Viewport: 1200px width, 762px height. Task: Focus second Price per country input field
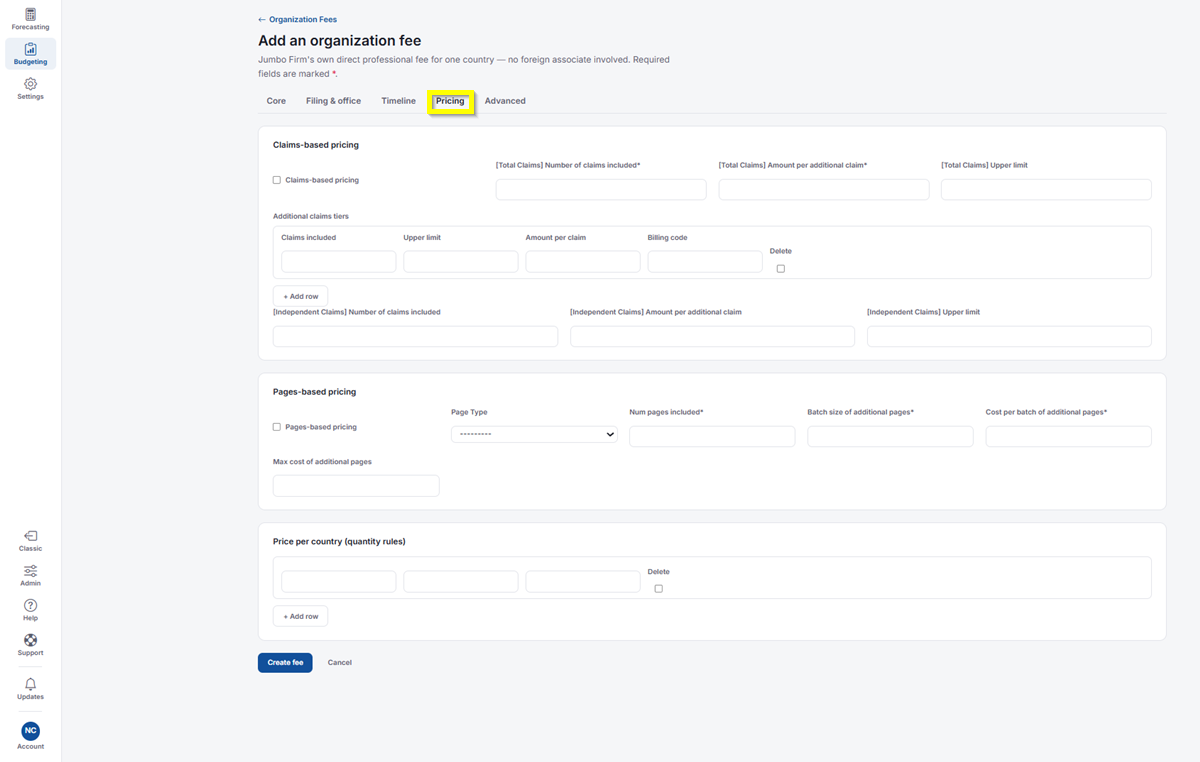tap(461, 581)
